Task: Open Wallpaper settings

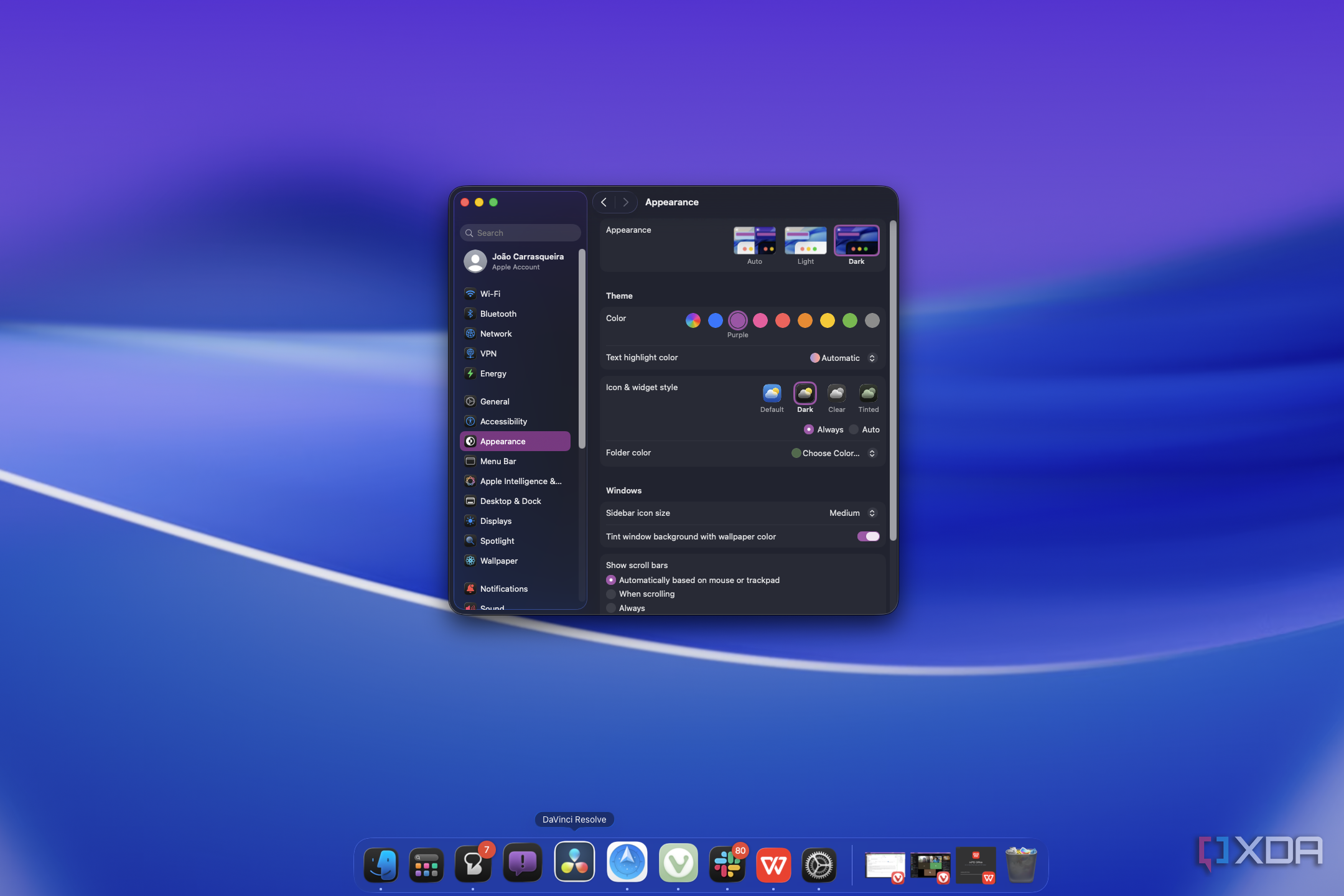Action: click(515, 561)
